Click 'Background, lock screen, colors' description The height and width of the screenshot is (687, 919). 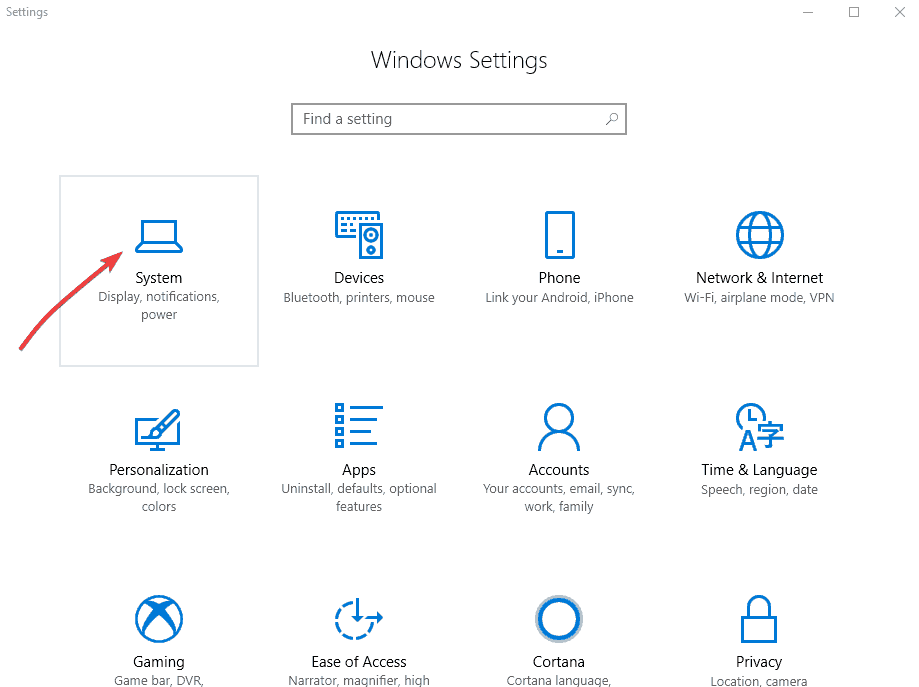click(159, 498)
